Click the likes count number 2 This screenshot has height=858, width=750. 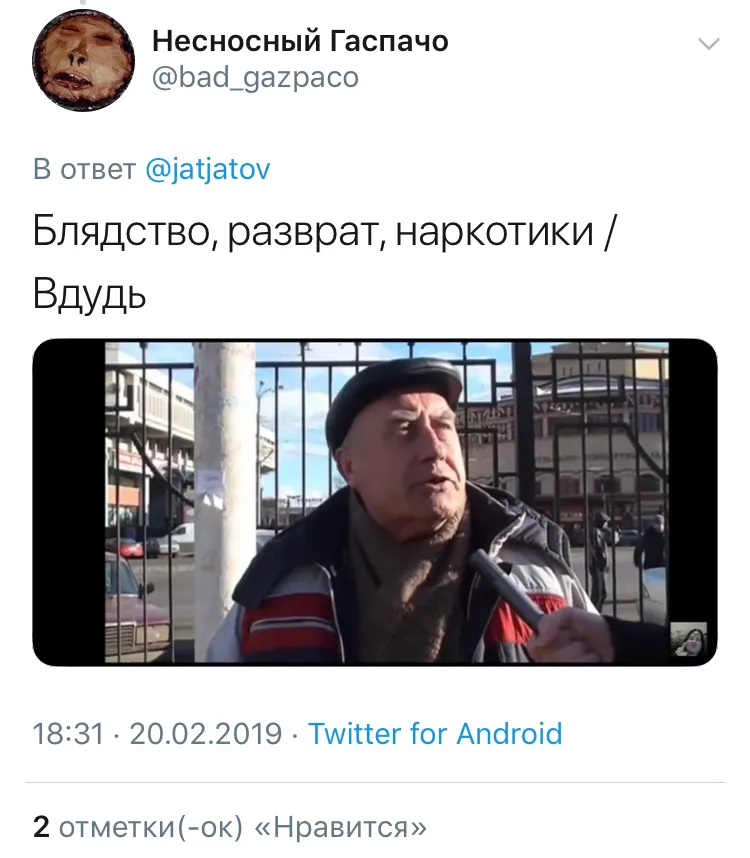click(x=41, y=827)
